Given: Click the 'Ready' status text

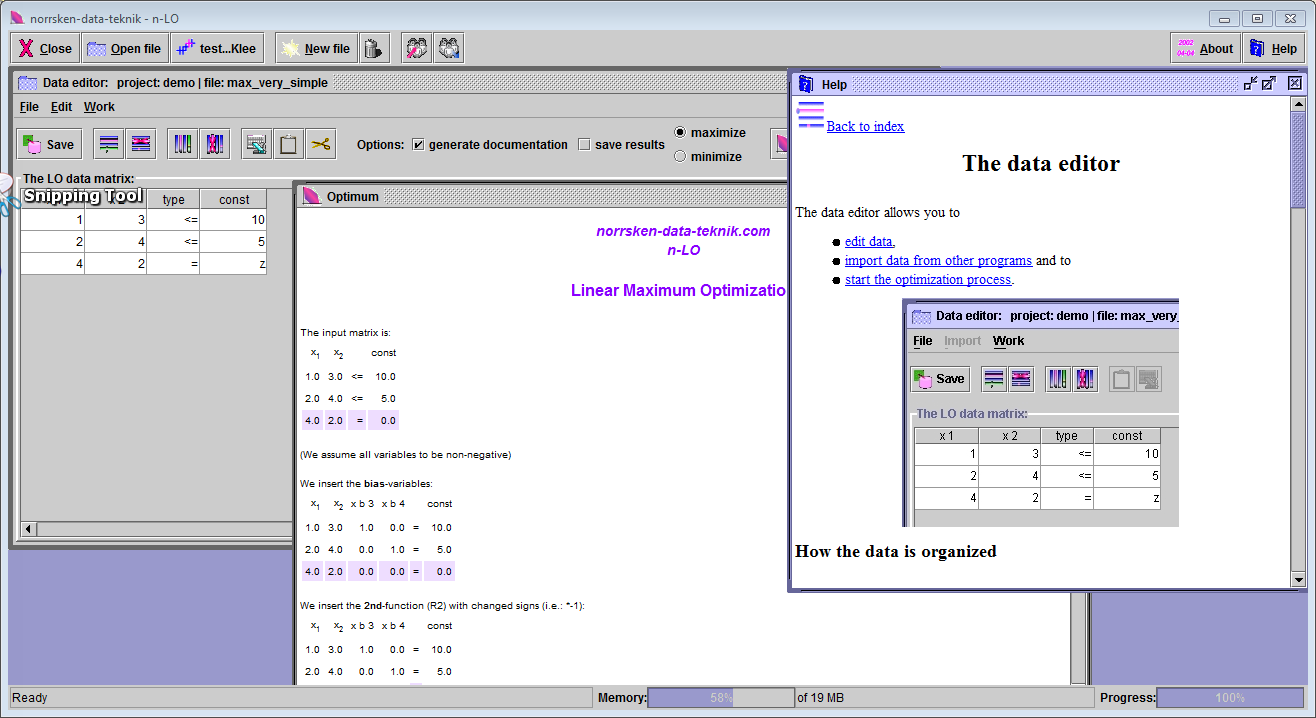Looking at the screenshot, I should [29, 698].
